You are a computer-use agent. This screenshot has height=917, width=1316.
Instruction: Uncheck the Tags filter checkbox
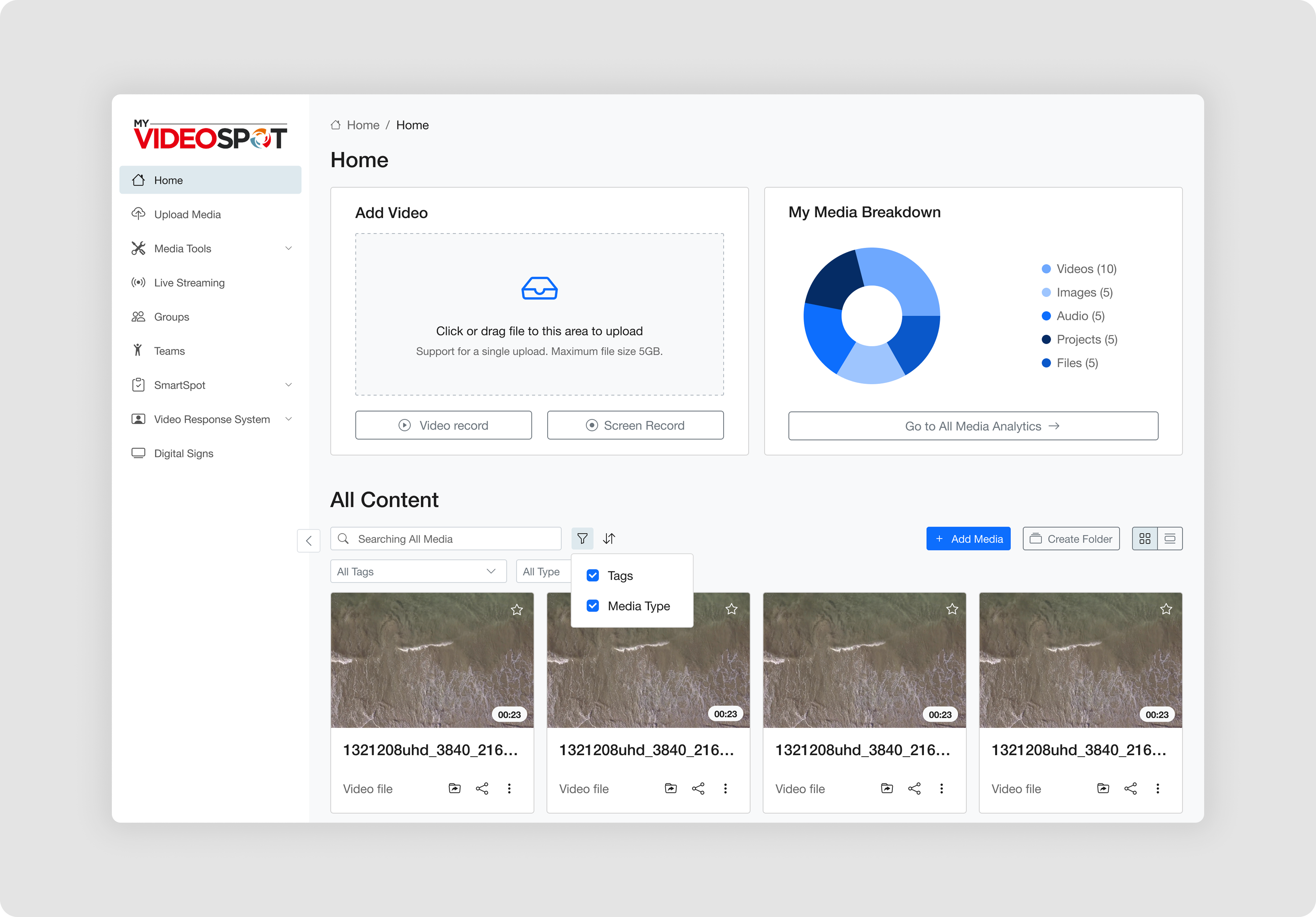click(x=593, y=575)
